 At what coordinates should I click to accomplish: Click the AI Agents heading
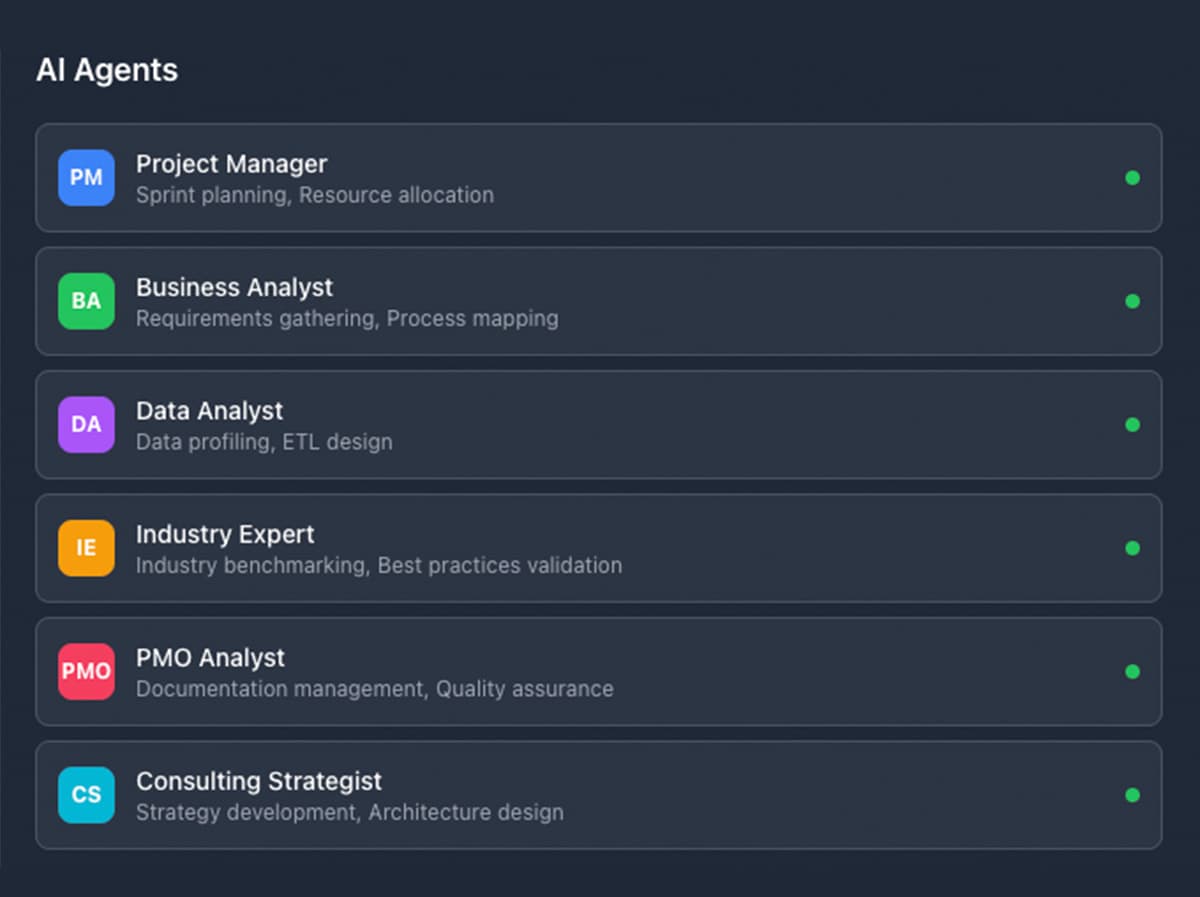tap(107, 70)
